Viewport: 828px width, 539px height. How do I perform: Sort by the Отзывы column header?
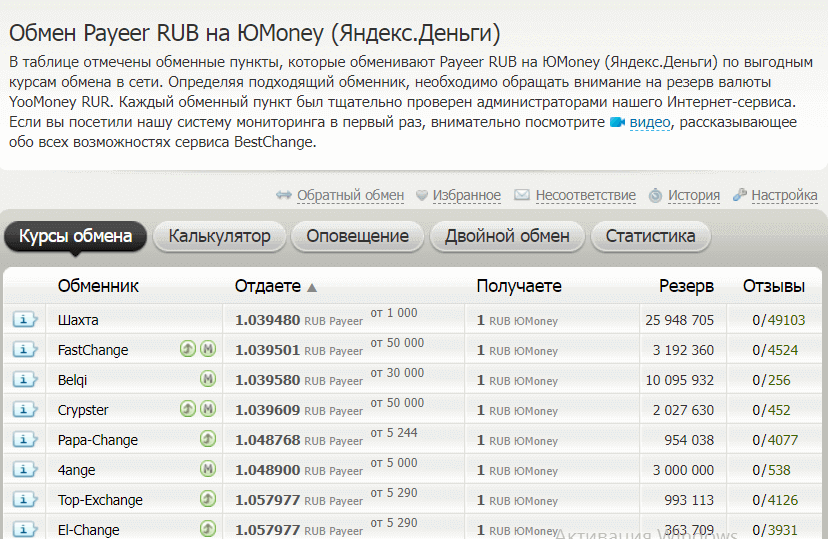tap(774, 286)
